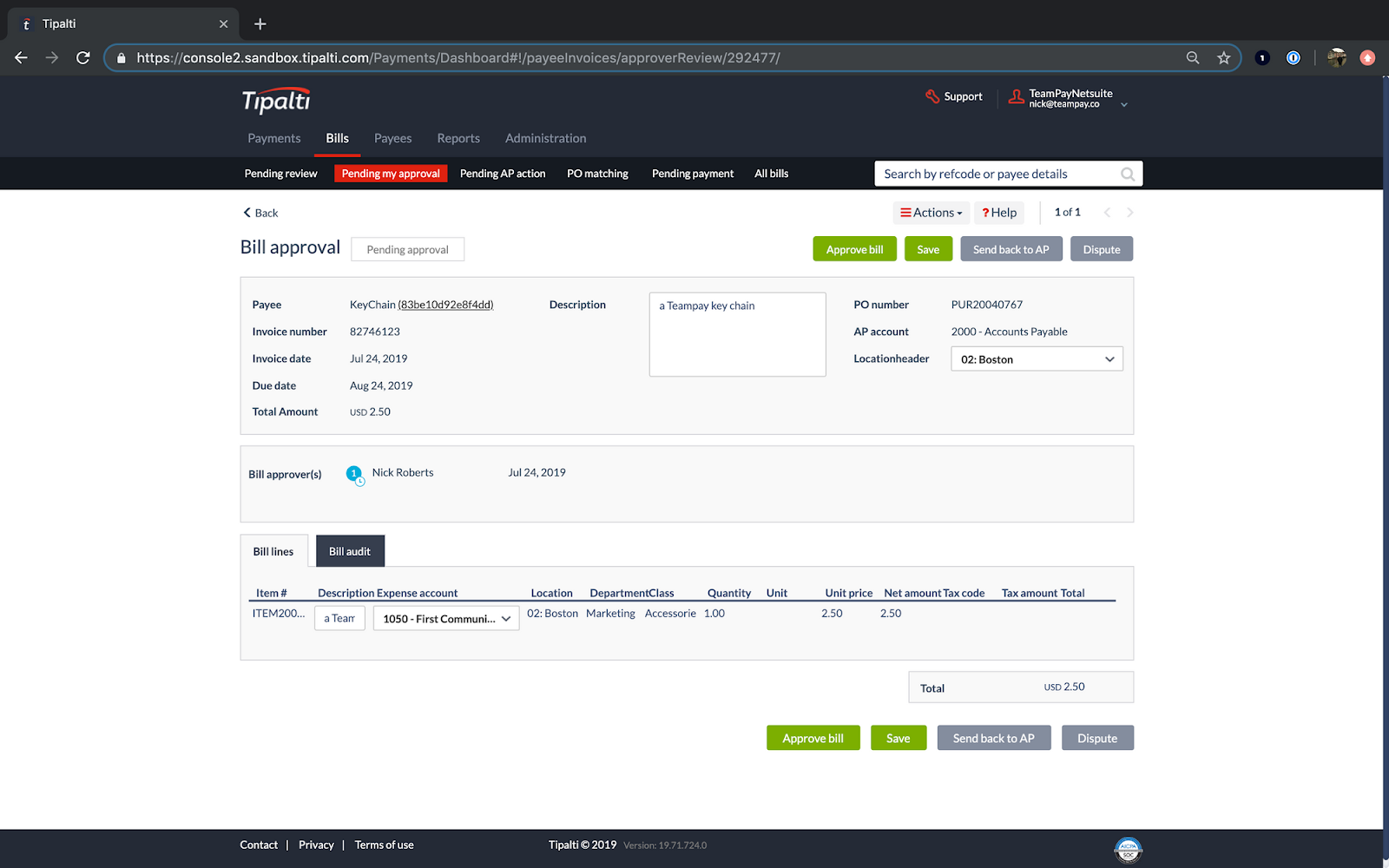Click the bottom Save button
Image resolution: width=1389 pixels, height=868 pixels.
pyautogui.click(x=899, y=738)
